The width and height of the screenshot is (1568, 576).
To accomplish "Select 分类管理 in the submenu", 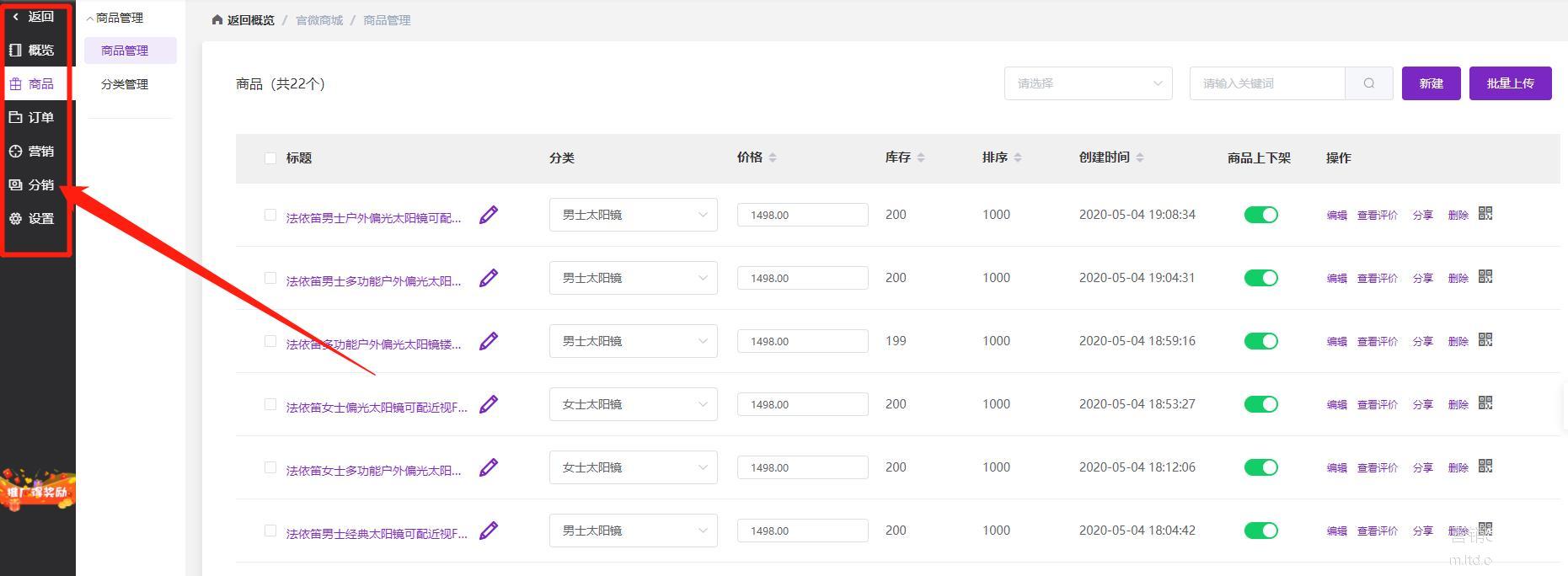I will (125, 84).
